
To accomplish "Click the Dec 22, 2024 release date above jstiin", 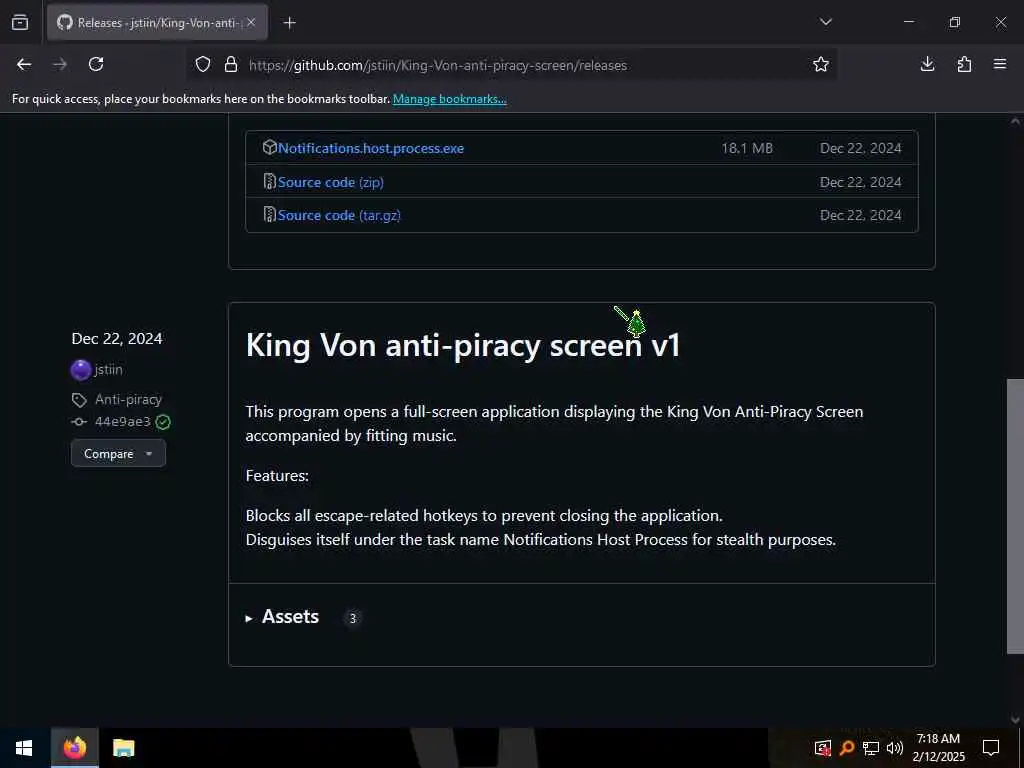I will [x=117, y=338].
